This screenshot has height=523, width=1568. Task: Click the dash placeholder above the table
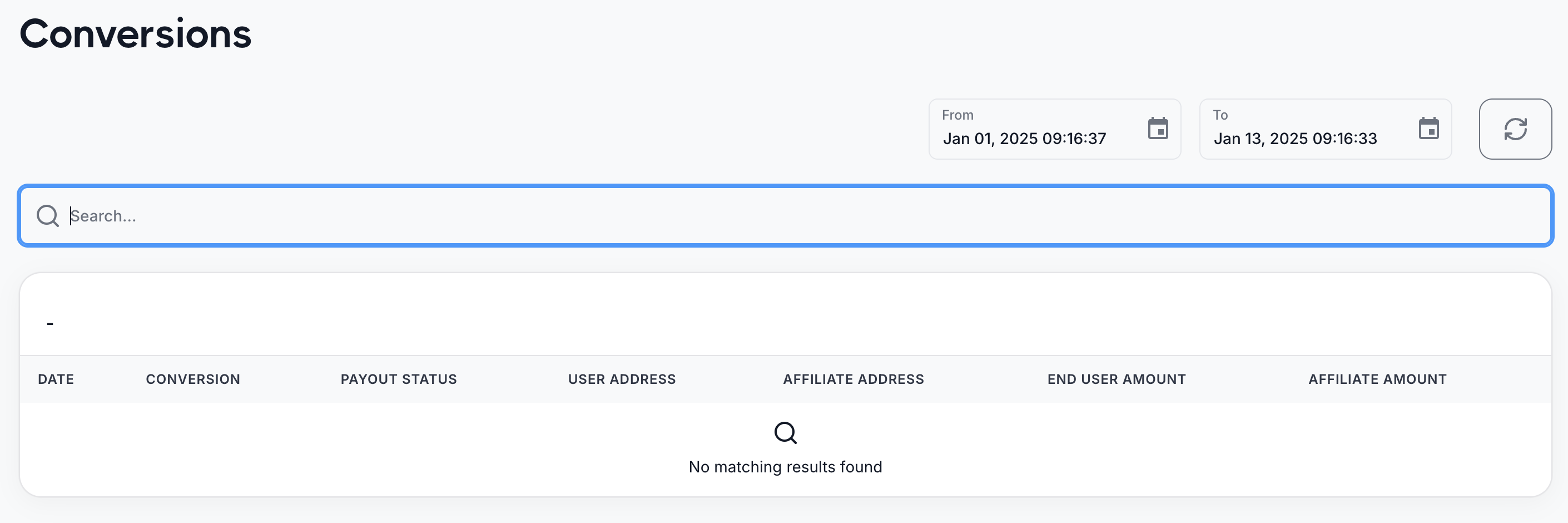(50, 323)
